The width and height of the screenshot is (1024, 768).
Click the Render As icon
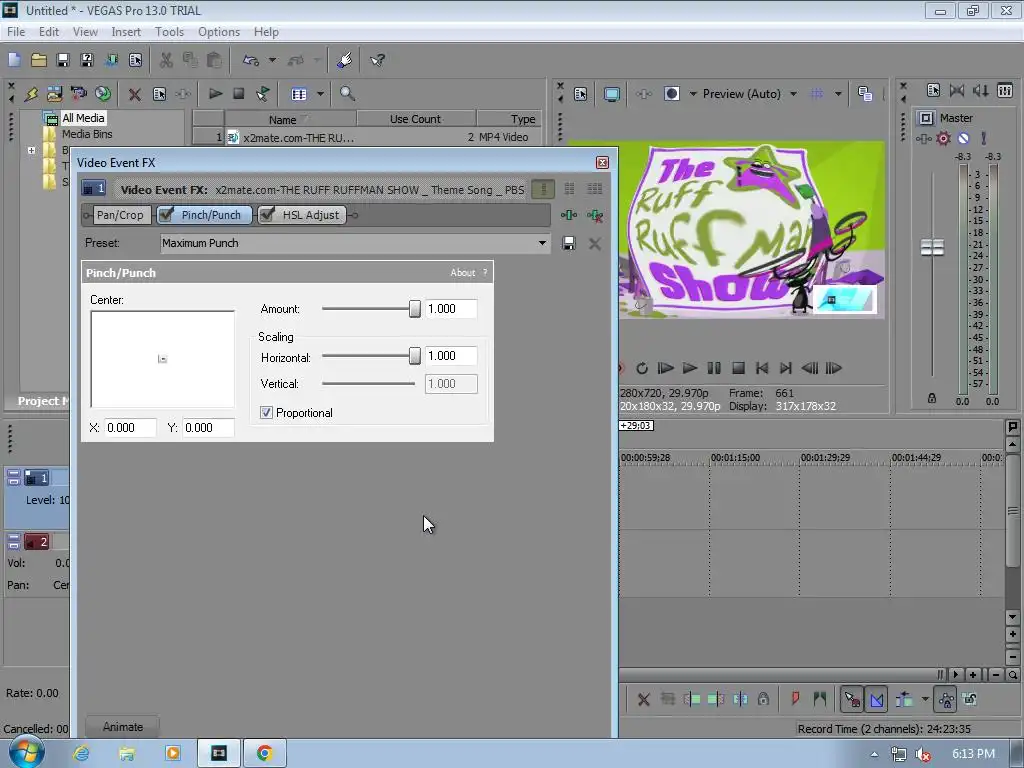point(112,60)
